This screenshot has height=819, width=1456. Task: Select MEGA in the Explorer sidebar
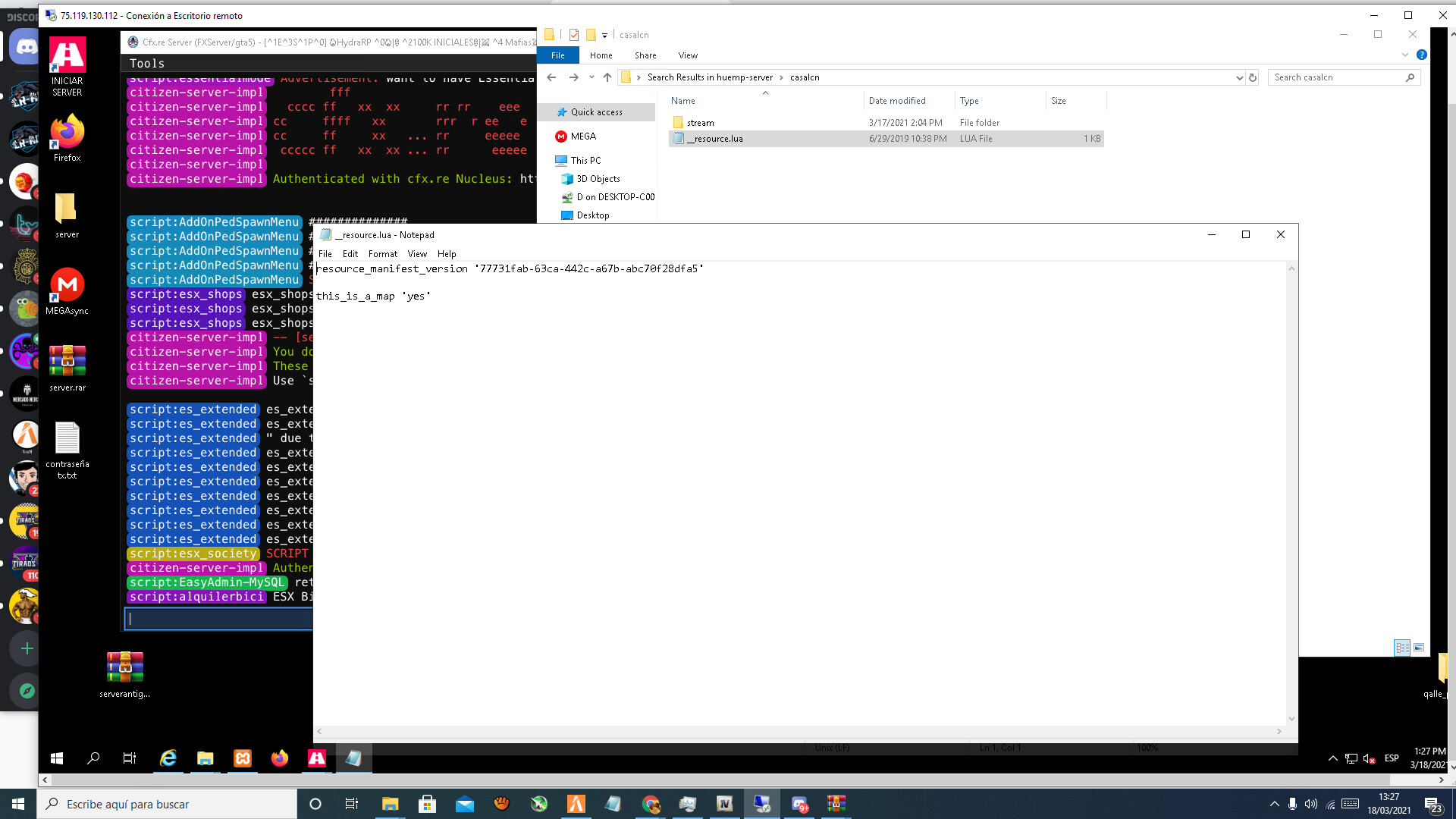[583, 136]
